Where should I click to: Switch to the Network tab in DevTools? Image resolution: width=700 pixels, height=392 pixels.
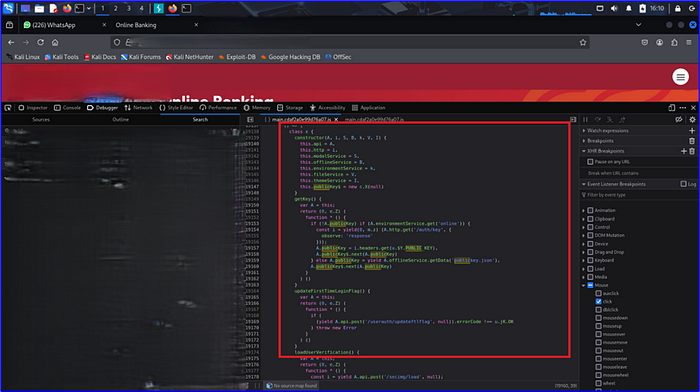[138, 108]
